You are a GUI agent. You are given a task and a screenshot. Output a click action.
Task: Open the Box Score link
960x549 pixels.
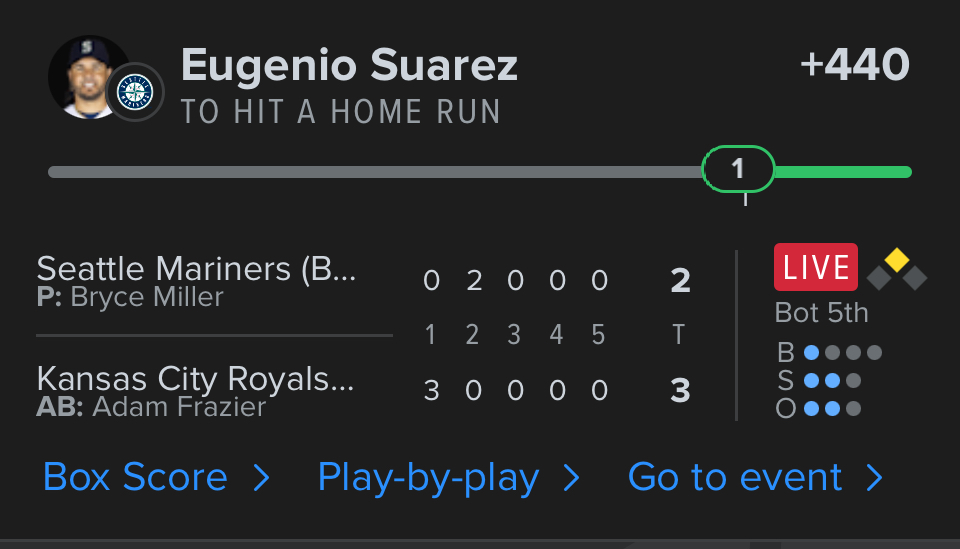pyautogui.click(x=135, y=477)
